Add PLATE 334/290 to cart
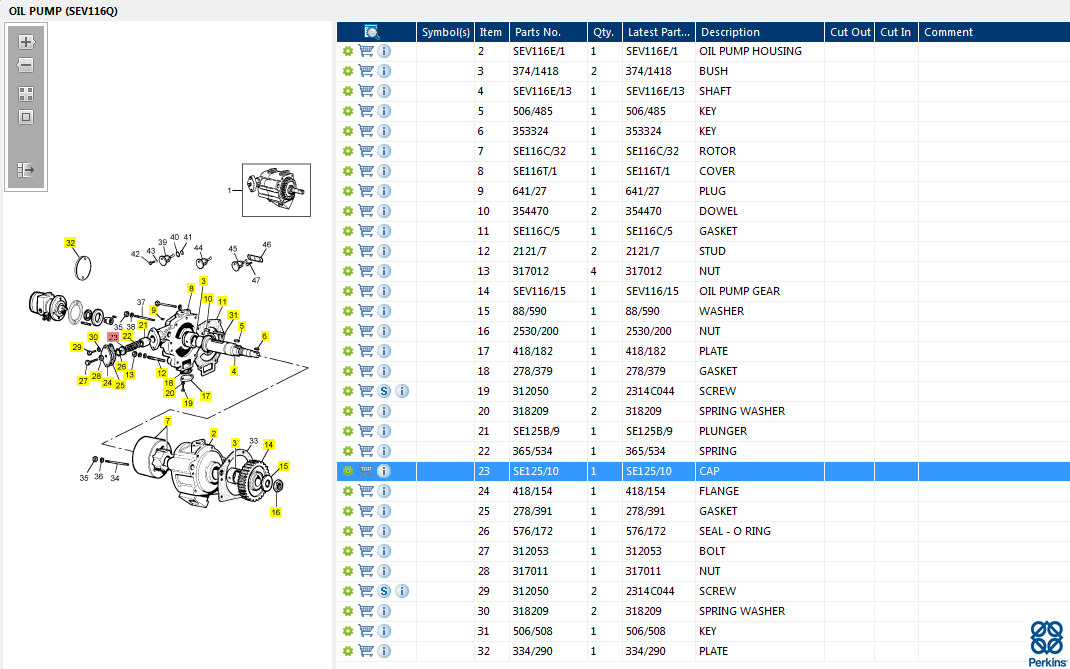The height and width of the screenshot is (669, 1070). [366, 651]
